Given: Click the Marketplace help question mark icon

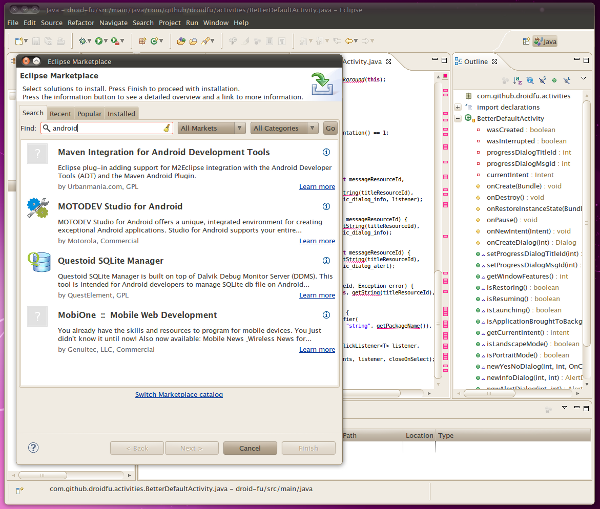Looking at the screenshot, I should (x=33, y=448).
